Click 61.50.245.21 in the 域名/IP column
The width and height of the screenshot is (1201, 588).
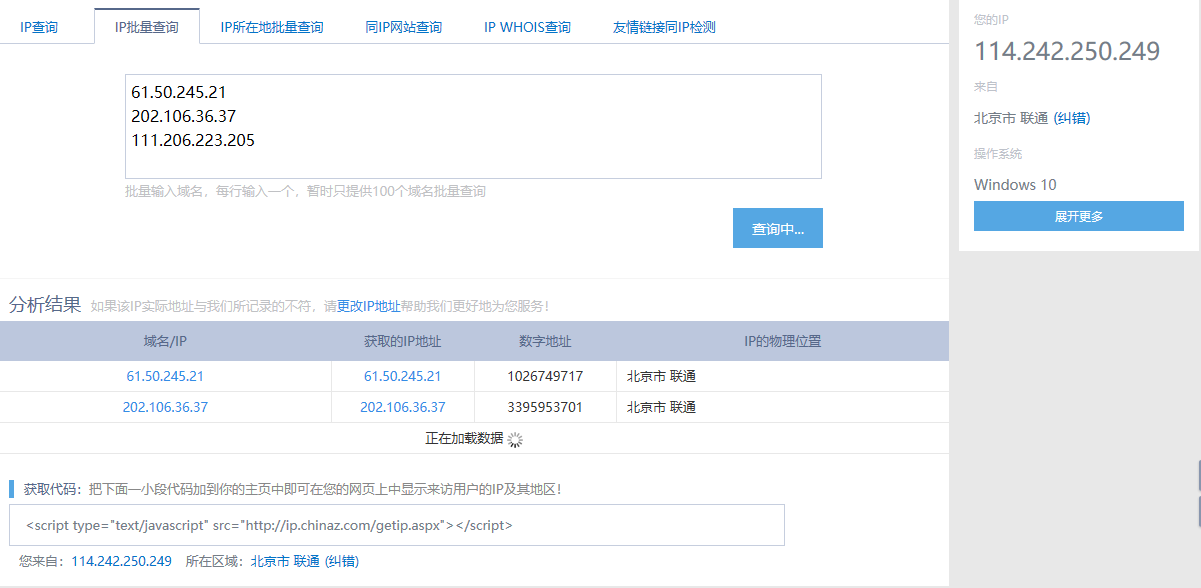pos(165,377)
